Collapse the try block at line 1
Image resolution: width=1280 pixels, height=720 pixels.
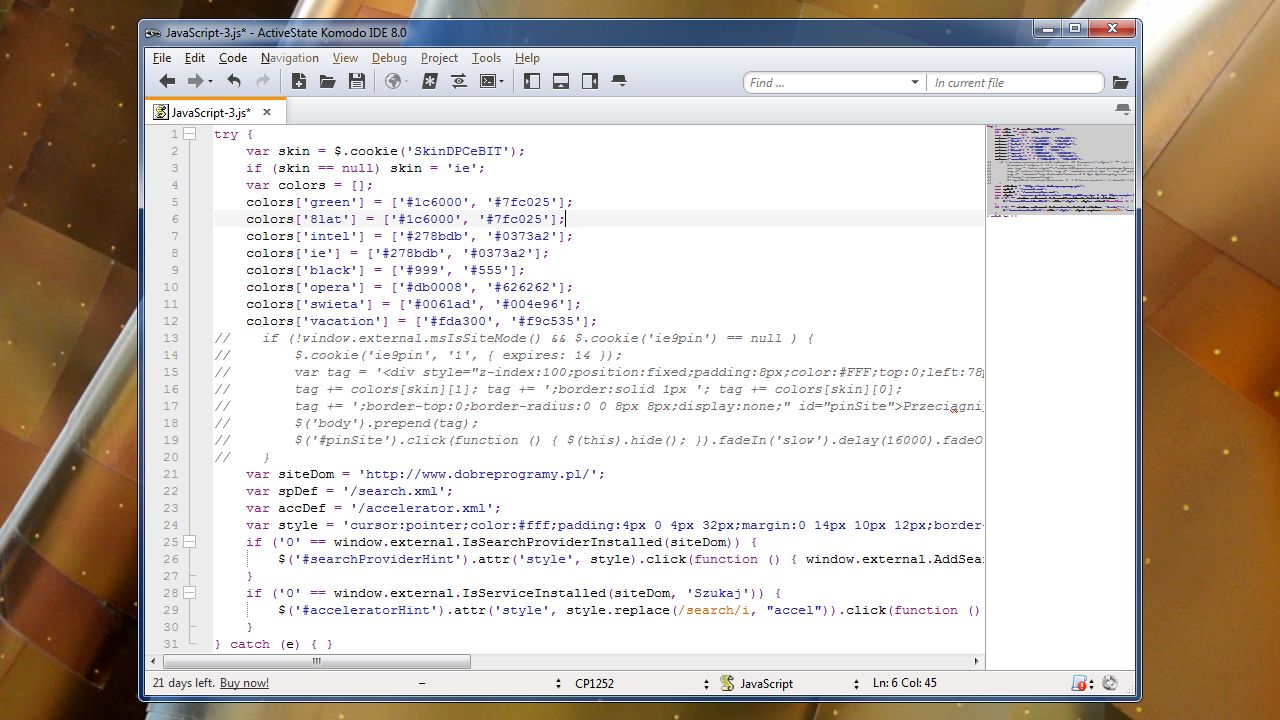point(189,134)
